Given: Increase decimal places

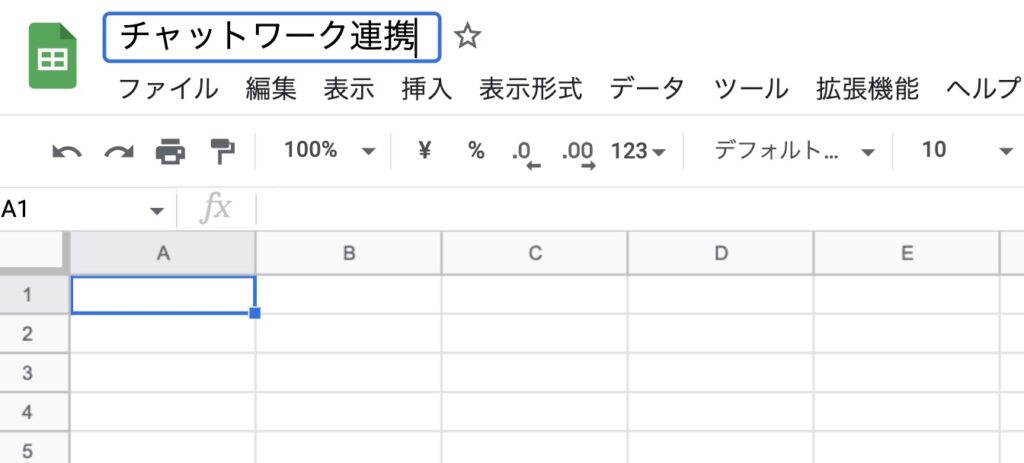Looking at the screenshot, I should 578,152.
